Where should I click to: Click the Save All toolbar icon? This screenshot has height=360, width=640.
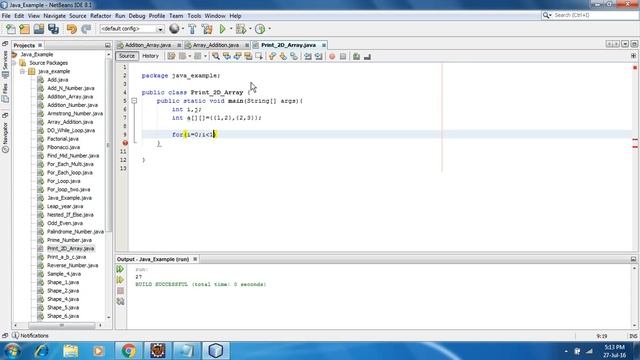click(x=53, y=29)
